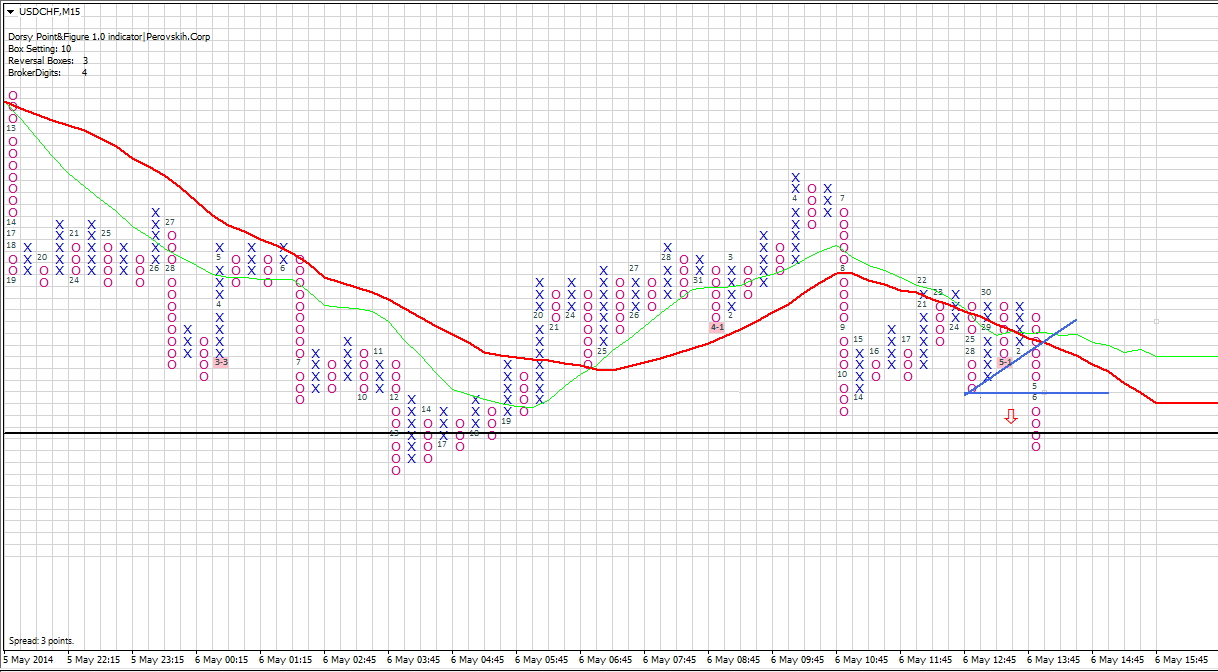
Task: Select the blue diagonal trend line
Action: [x=1021, y=357]
